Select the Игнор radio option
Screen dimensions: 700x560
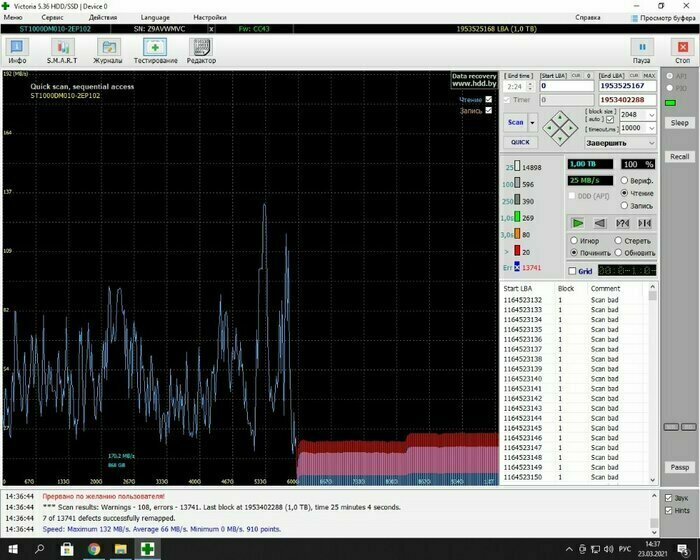pos(573,241)
